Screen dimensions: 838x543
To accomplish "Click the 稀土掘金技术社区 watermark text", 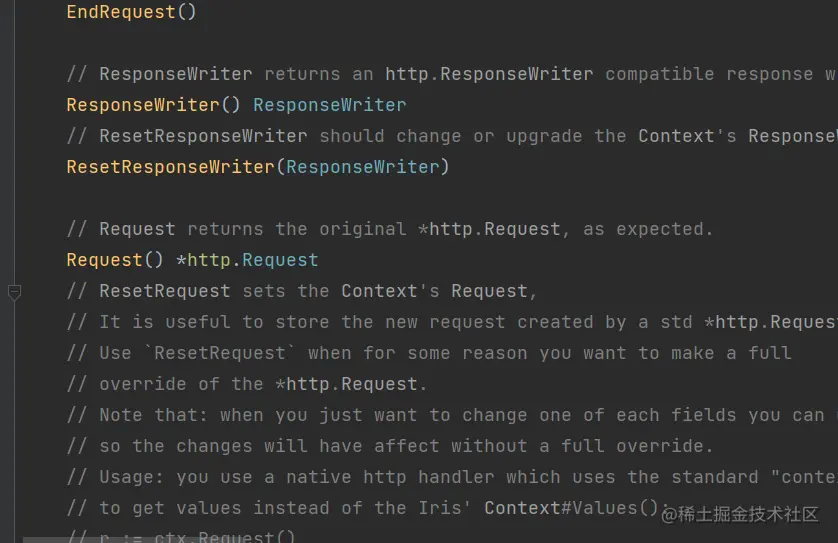I will [x=748, y=515].
